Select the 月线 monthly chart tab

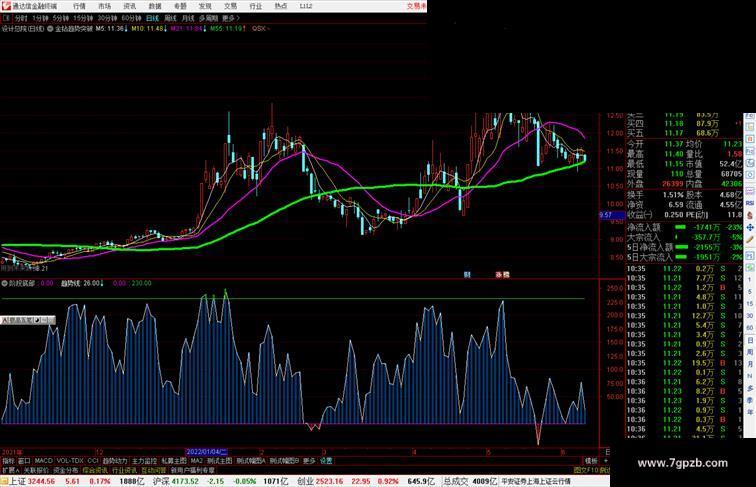click(x=188, y=18)
